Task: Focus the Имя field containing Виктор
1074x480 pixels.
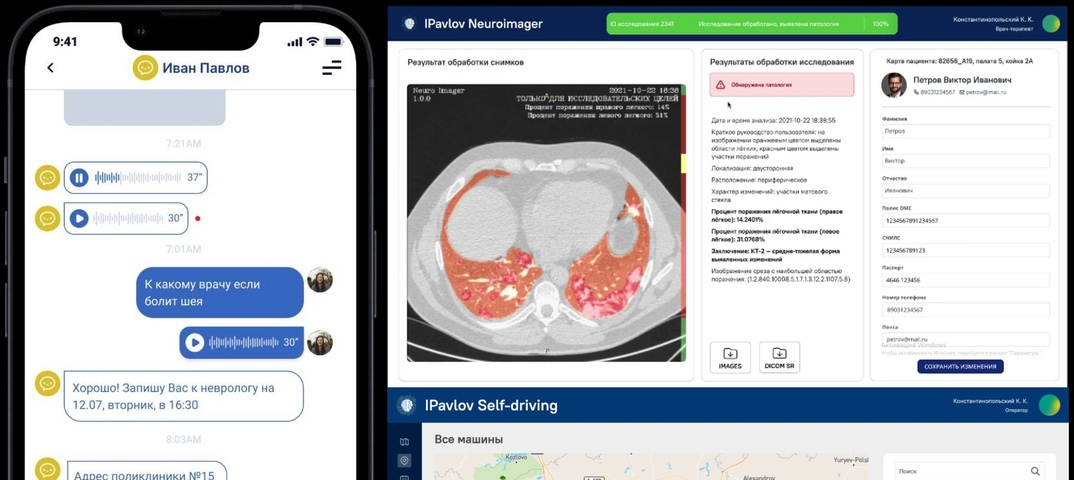Action: coord(965,161)
